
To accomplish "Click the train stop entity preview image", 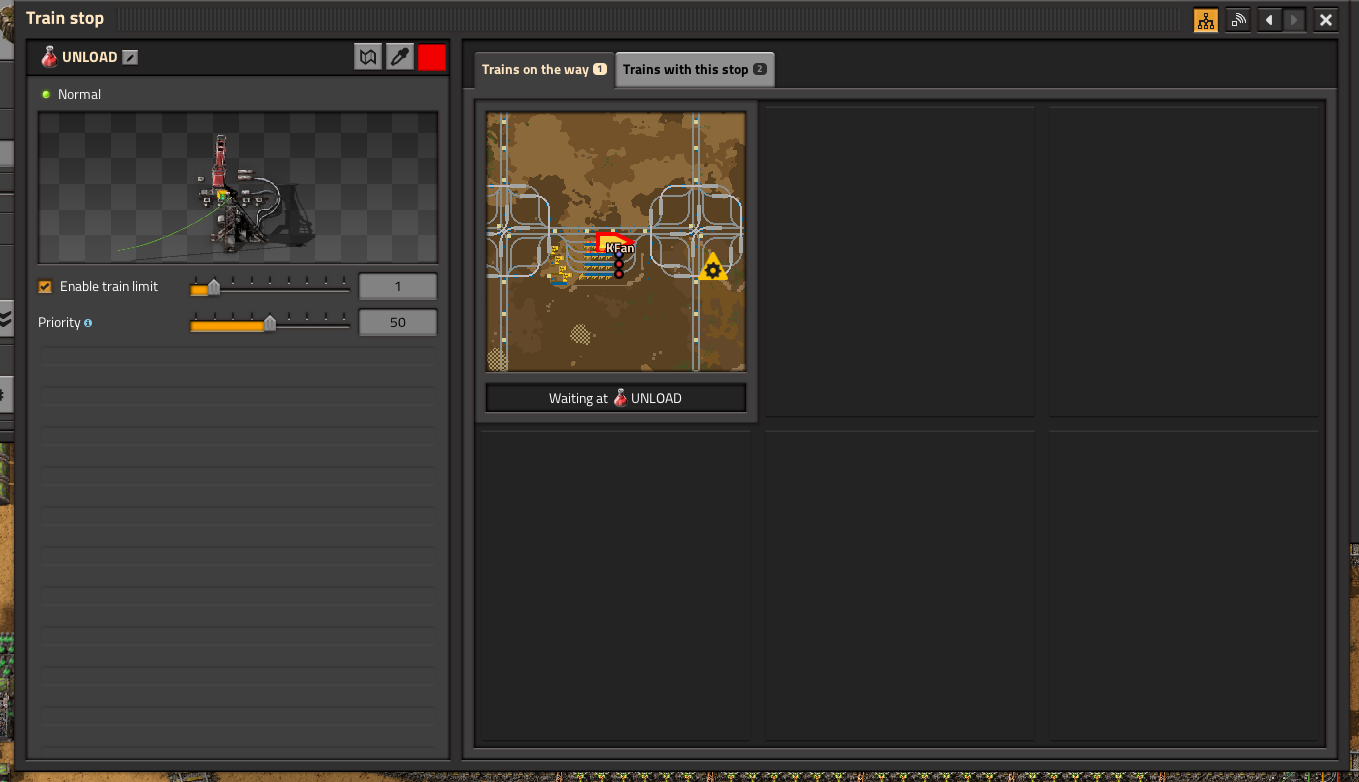I will click(238, 187).
